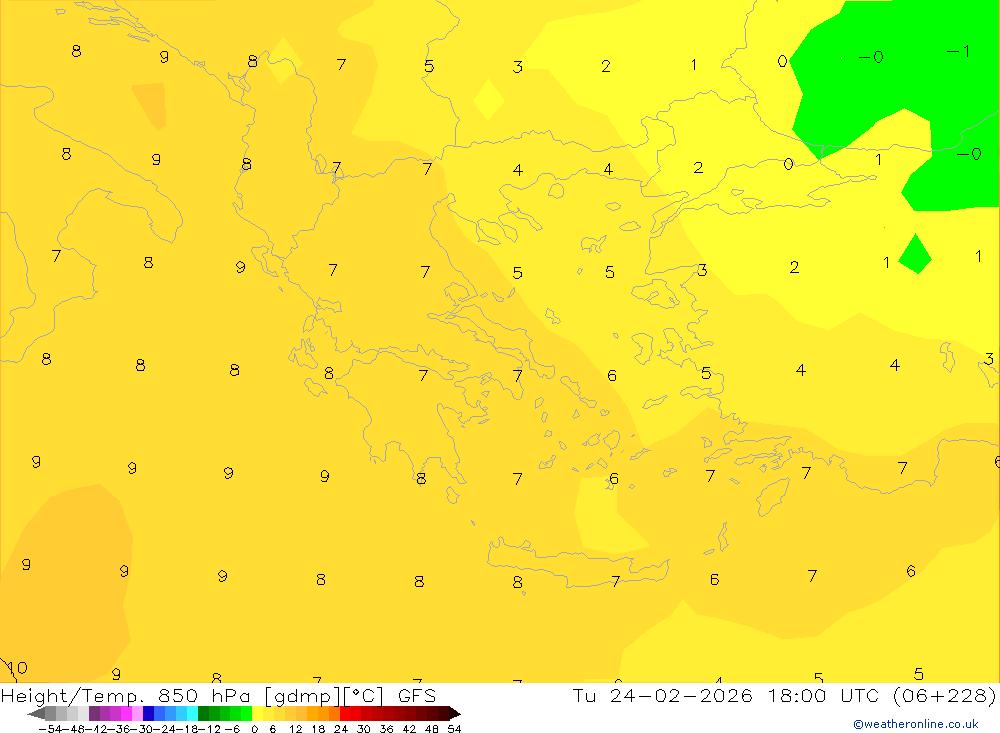Select the dark purple legend swatch
Screen dimensions: 1000x733
[x=94, y=714]
